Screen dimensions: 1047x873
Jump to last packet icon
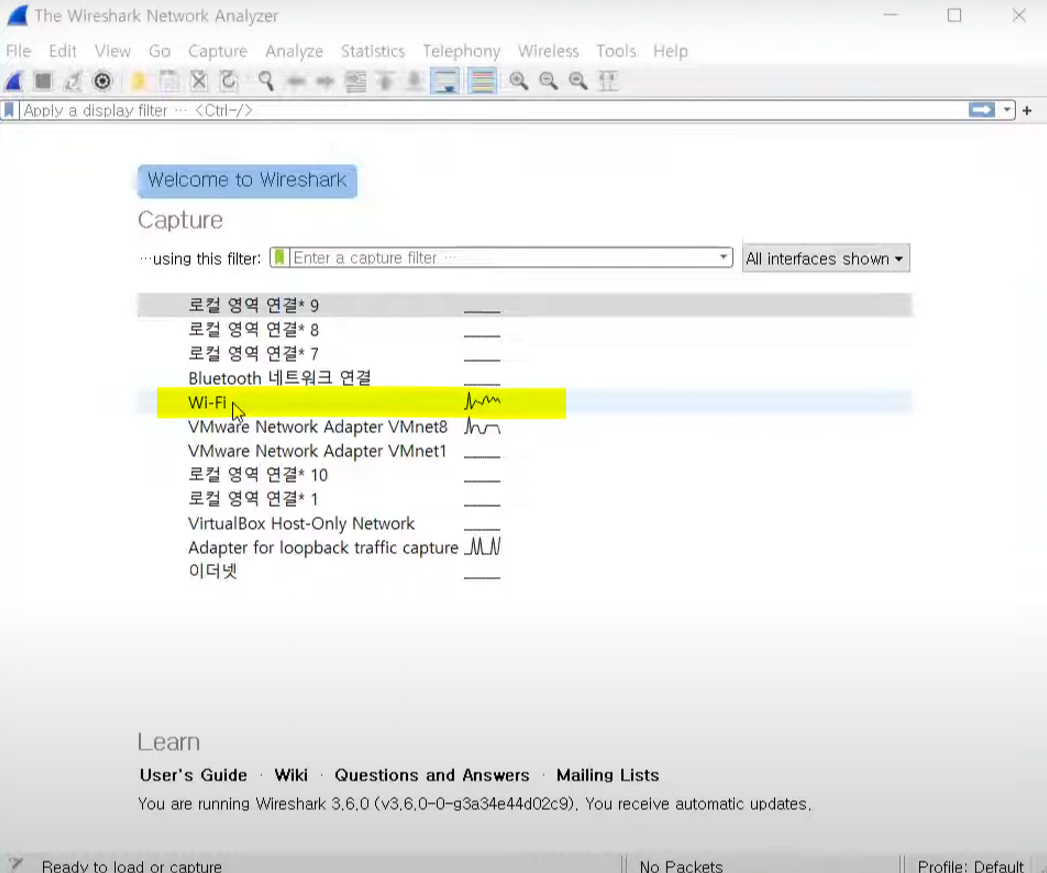point(415,81)
